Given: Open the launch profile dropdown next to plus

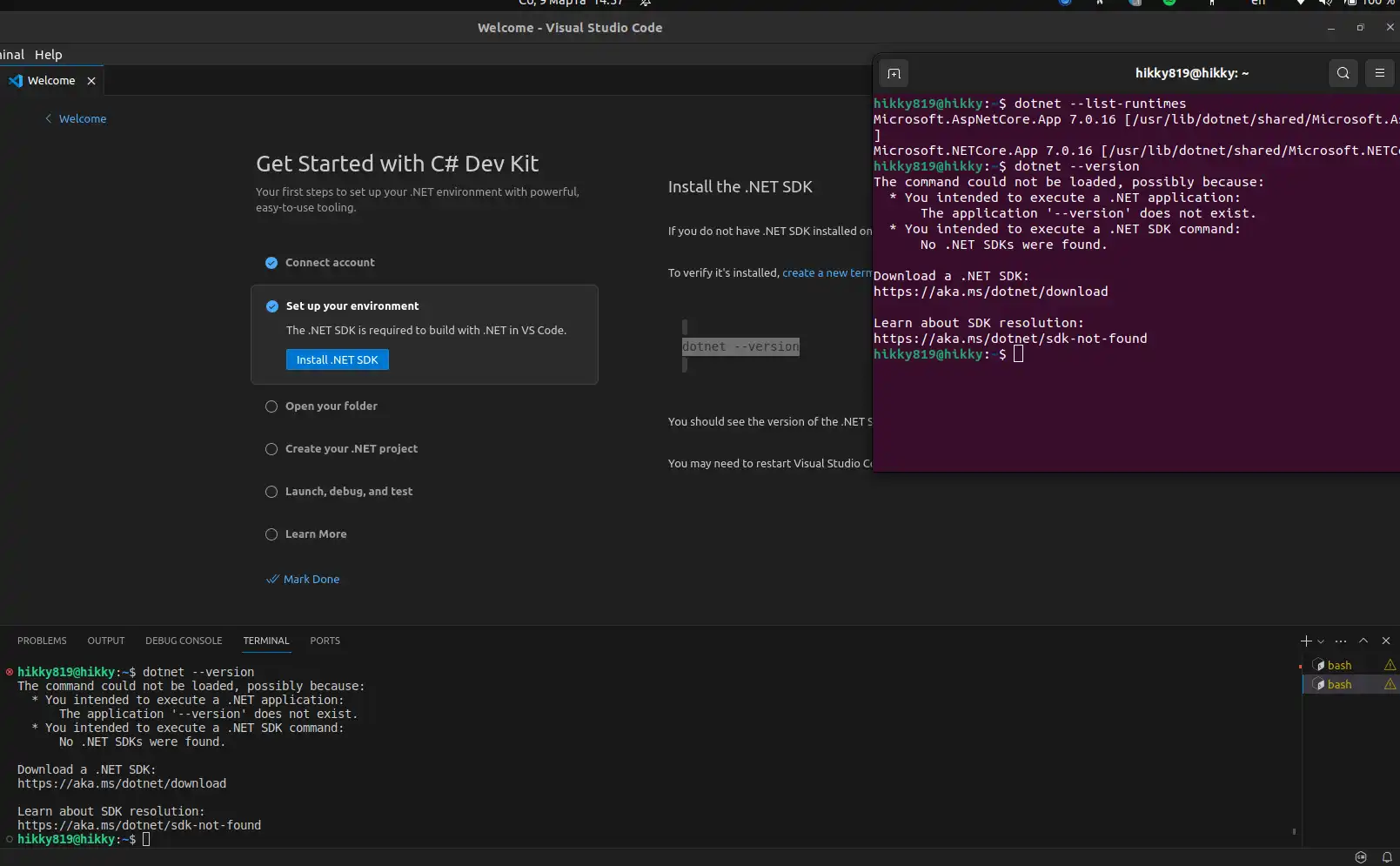Looking at the screenshot, I should [1321, 641].
